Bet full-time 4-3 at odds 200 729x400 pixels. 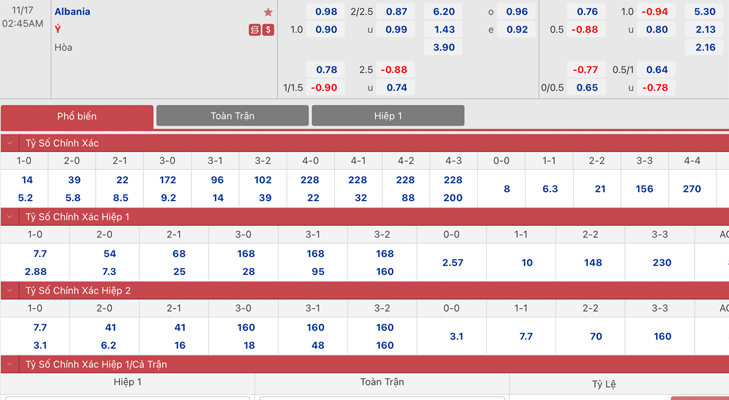point(453,198)
